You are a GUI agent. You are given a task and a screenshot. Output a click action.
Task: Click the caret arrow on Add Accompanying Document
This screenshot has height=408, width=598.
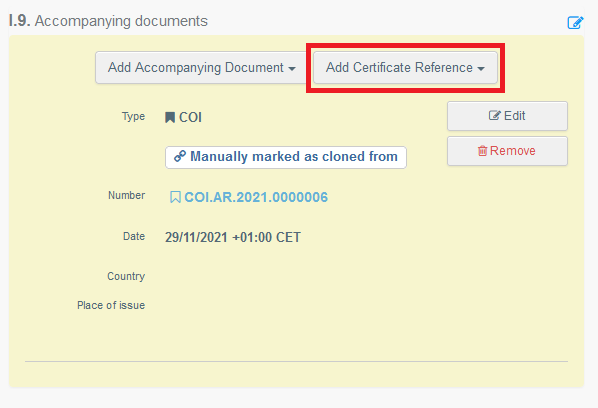pos(292,69)
